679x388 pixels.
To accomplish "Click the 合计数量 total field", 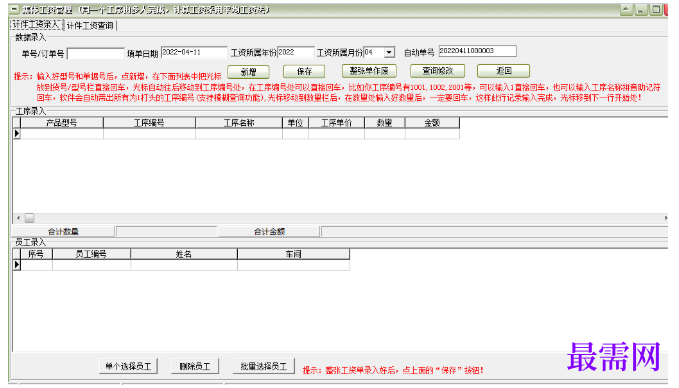I will point(166,232).
